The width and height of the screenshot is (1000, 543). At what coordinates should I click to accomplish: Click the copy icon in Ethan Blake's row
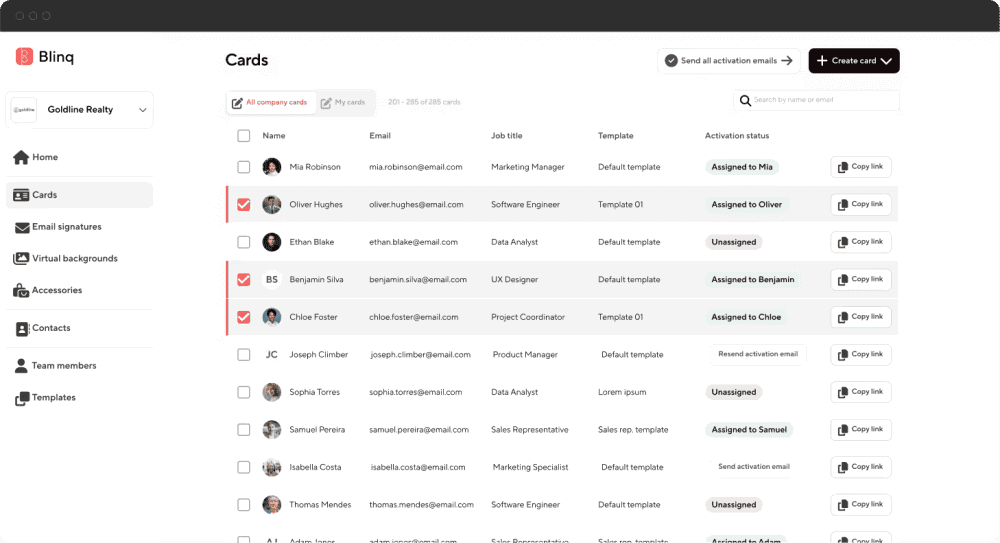[x=842, y=242]
